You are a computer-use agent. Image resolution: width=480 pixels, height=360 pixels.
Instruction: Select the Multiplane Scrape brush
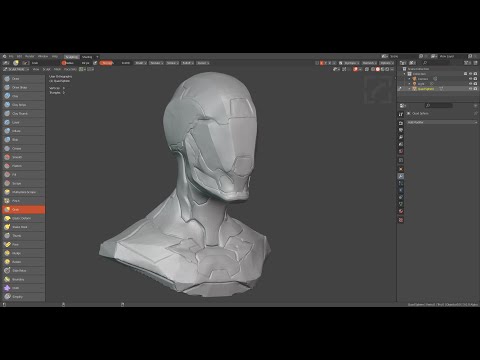23,192
